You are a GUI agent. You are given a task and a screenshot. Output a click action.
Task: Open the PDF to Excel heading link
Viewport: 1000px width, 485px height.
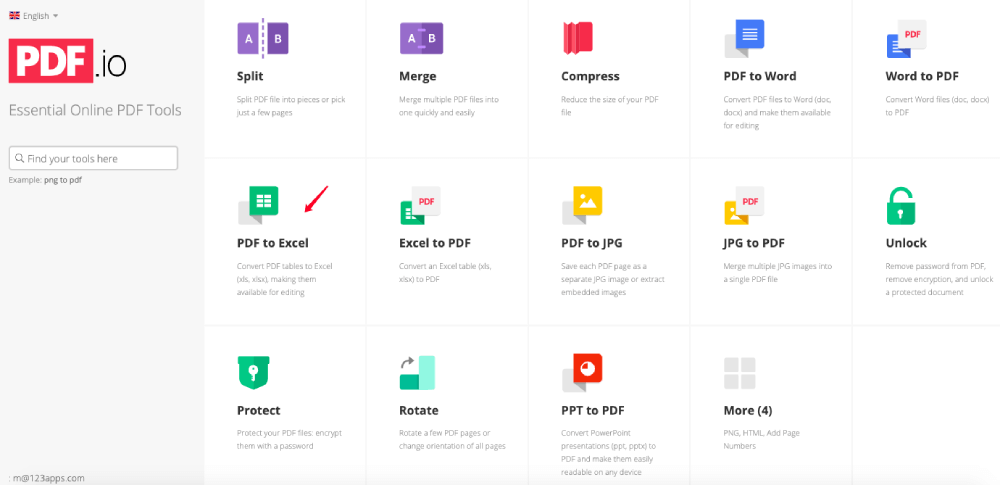273,243
